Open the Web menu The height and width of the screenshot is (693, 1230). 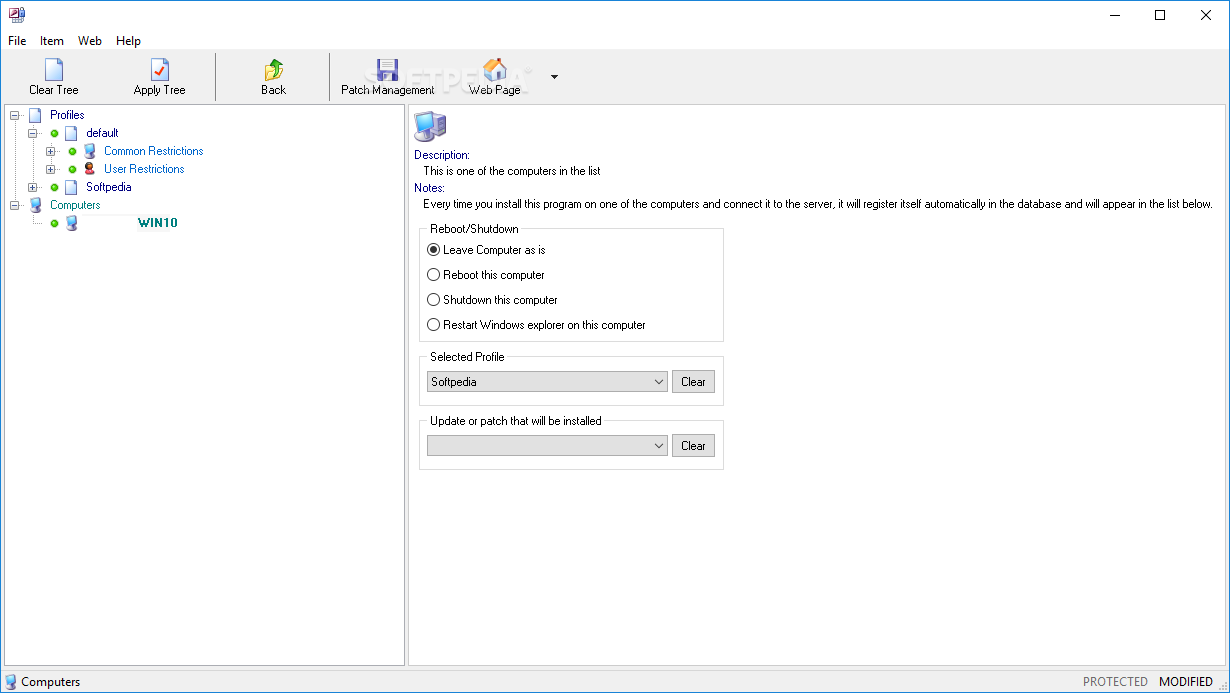[90, 41]
